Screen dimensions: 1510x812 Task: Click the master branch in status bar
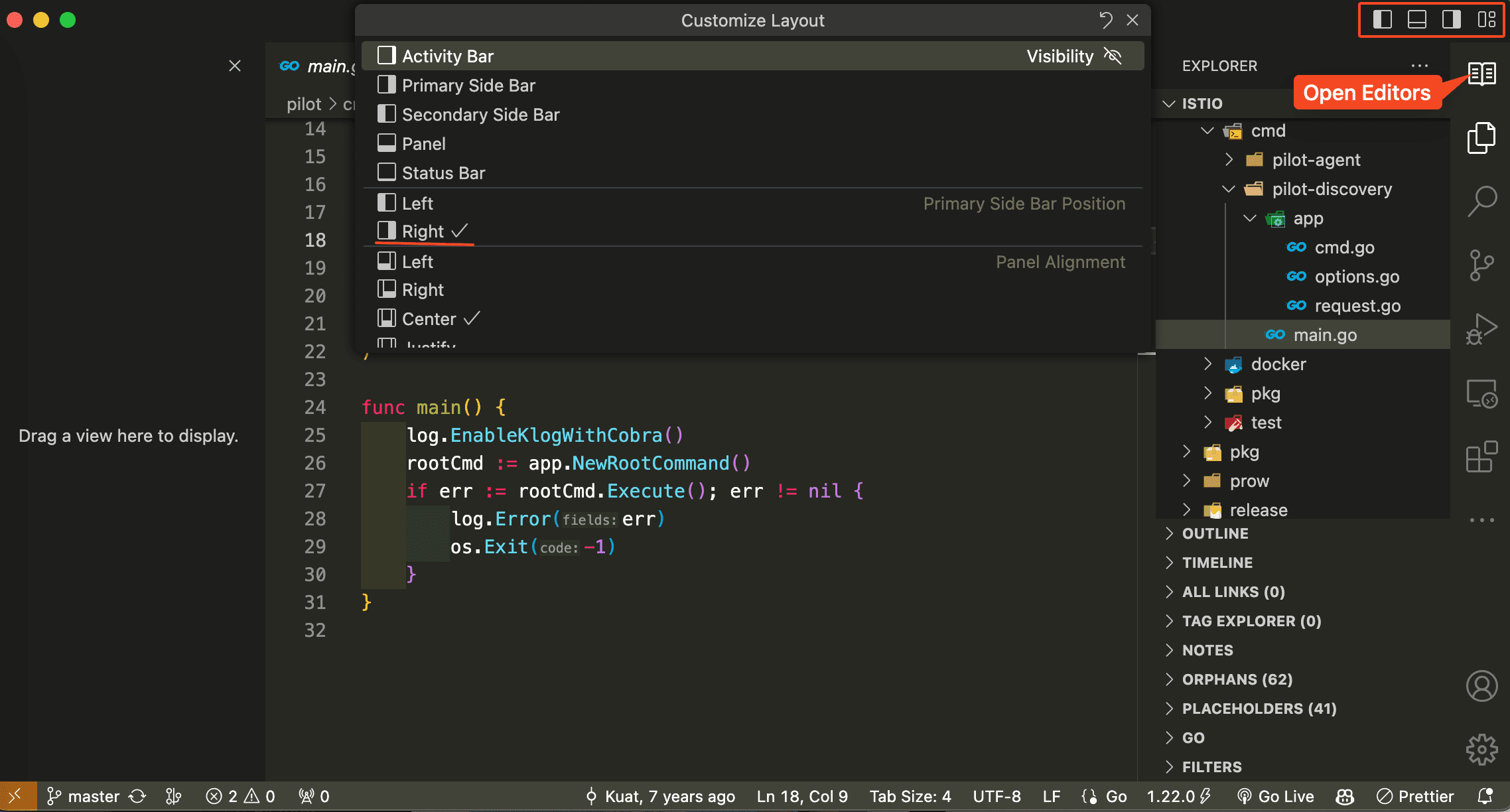(x=83, y=796)
